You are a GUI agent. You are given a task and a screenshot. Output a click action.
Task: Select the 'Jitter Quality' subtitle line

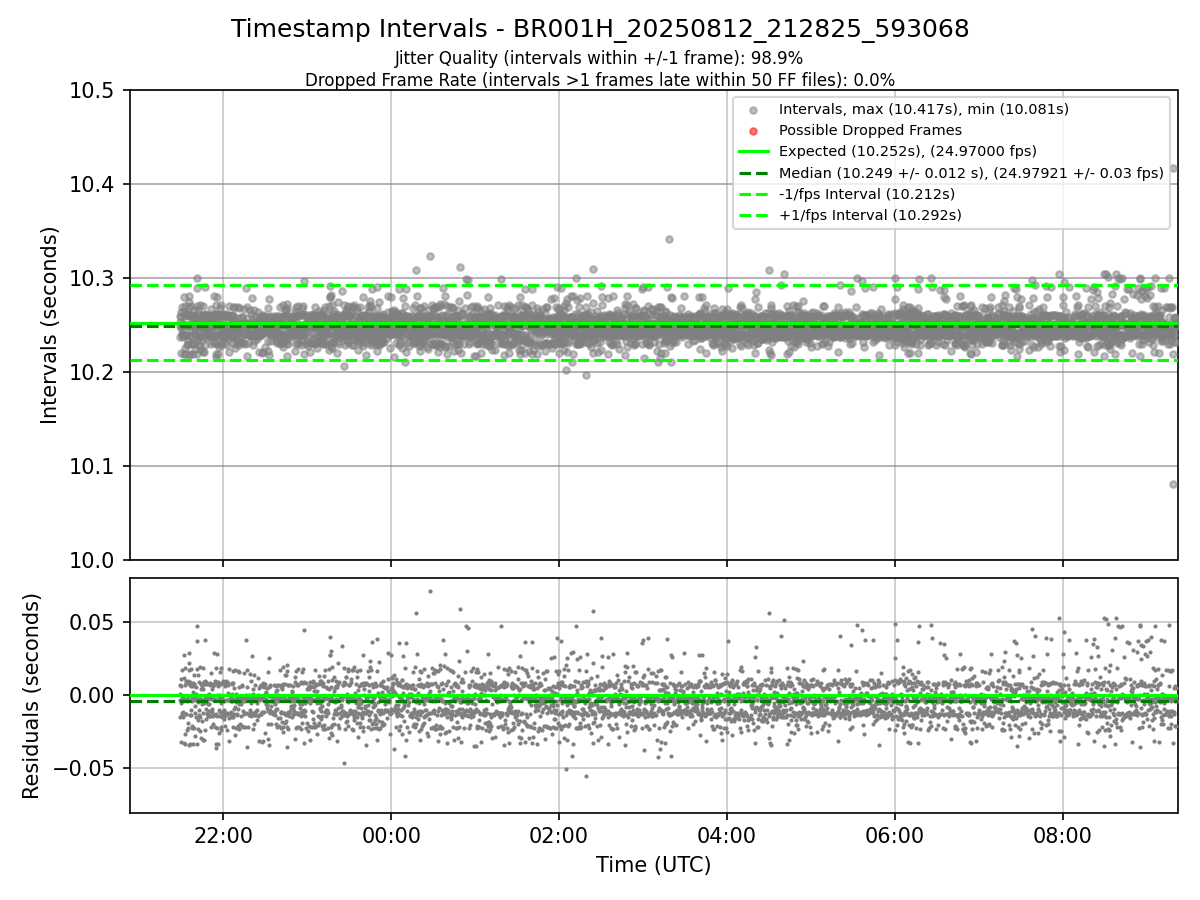pos(599,58)
